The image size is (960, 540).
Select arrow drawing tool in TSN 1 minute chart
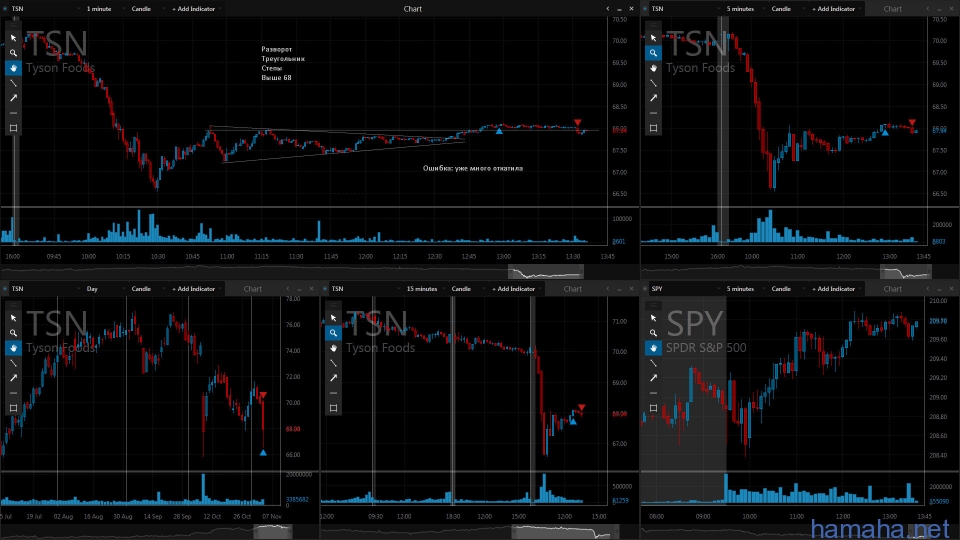(13, 98)
